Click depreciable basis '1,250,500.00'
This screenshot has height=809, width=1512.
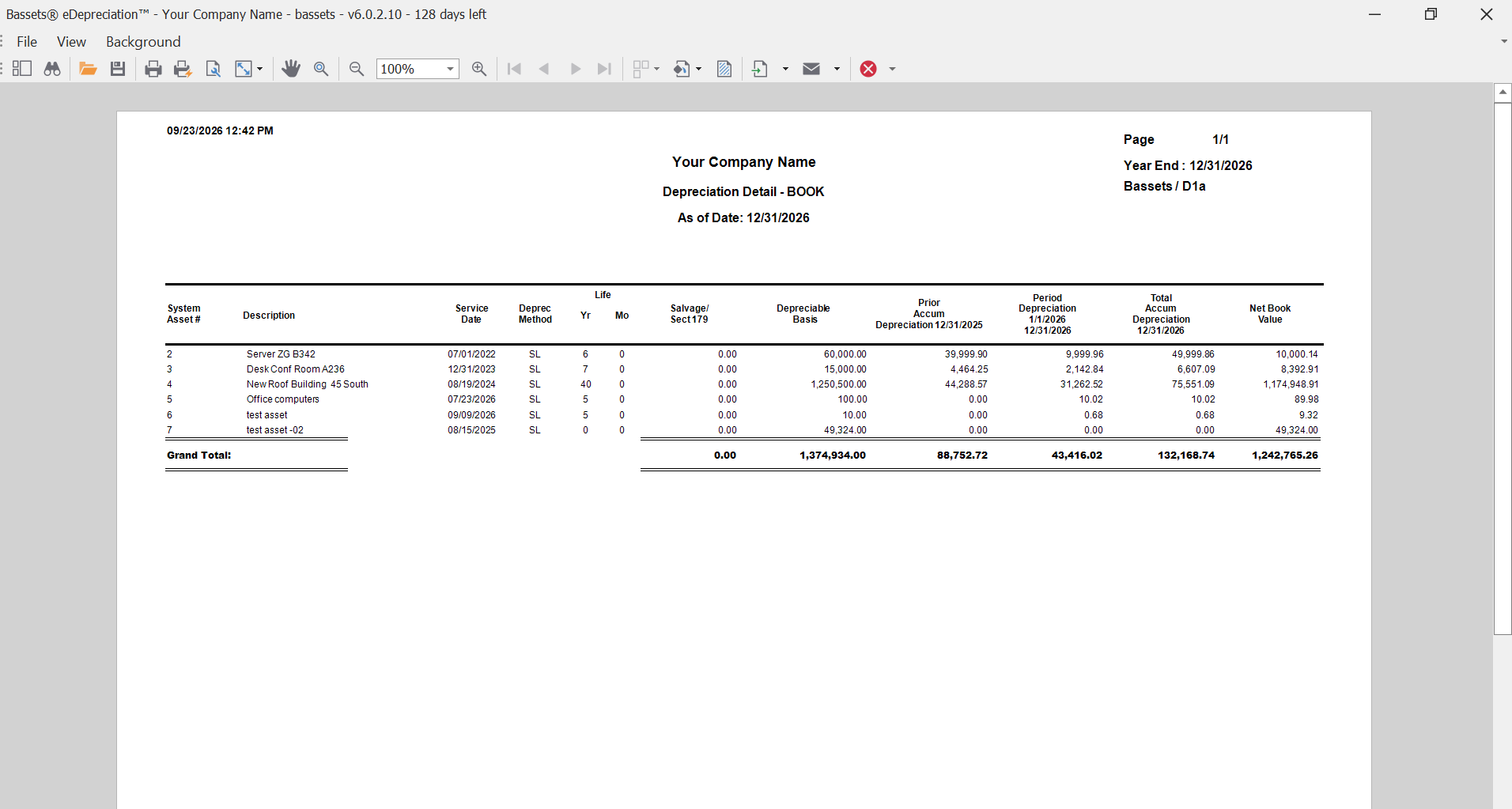[x=838, y=384]
